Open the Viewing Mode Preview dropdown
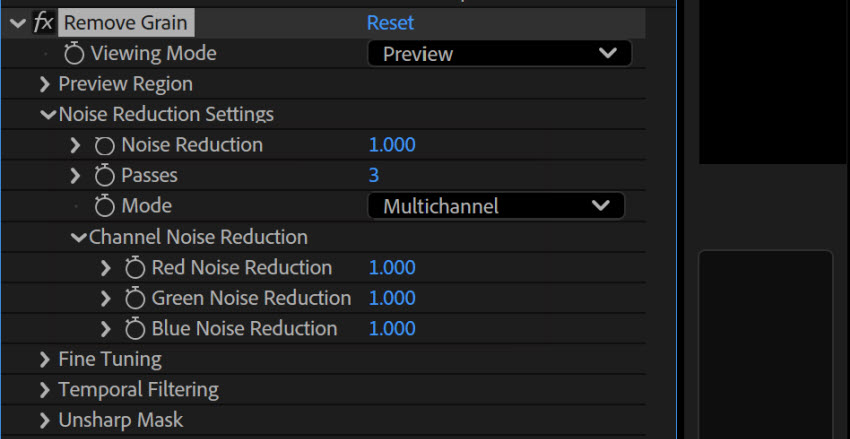 click(x=499, y=54)
